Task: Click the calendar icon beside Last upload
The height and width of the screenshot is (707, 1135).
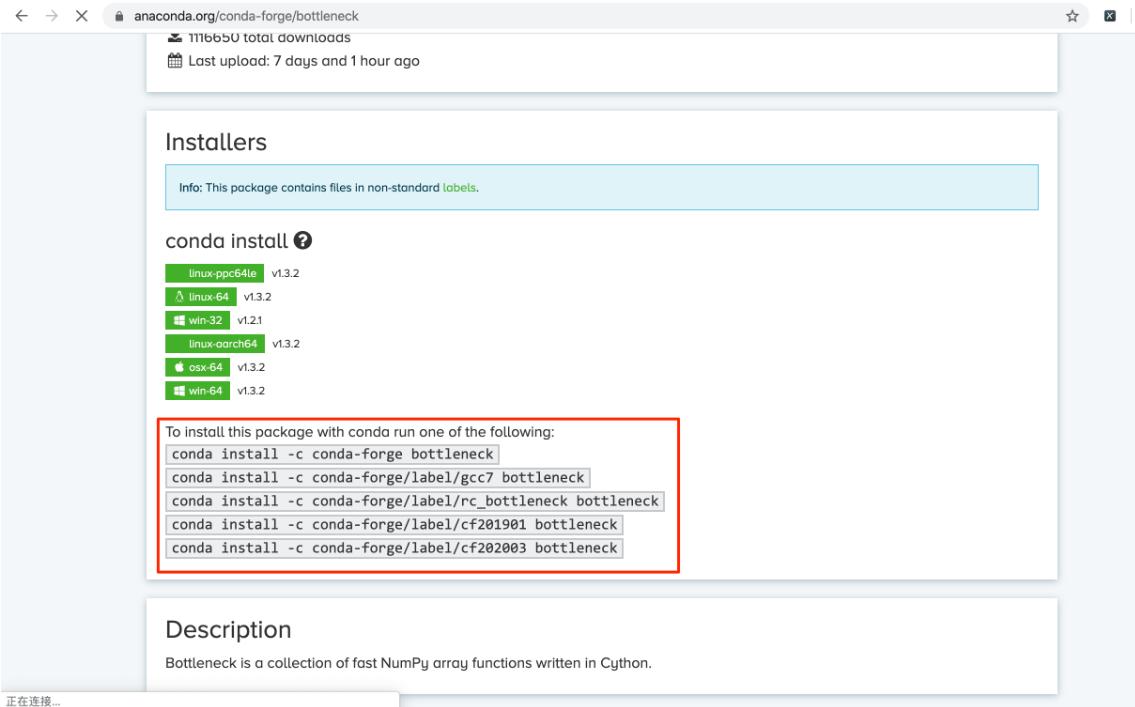Action: point(174,61)
